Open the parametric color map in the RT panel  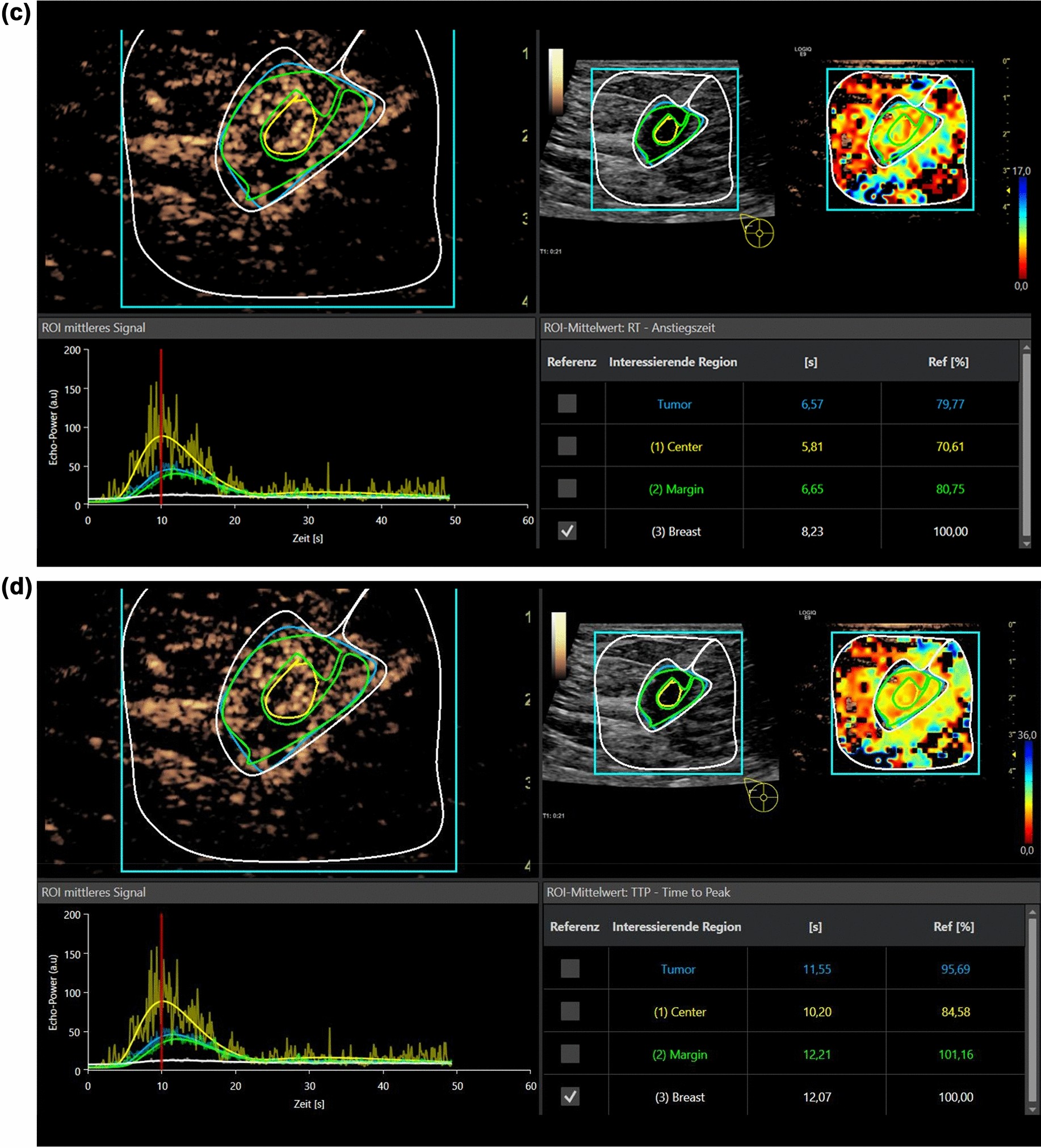899,139
